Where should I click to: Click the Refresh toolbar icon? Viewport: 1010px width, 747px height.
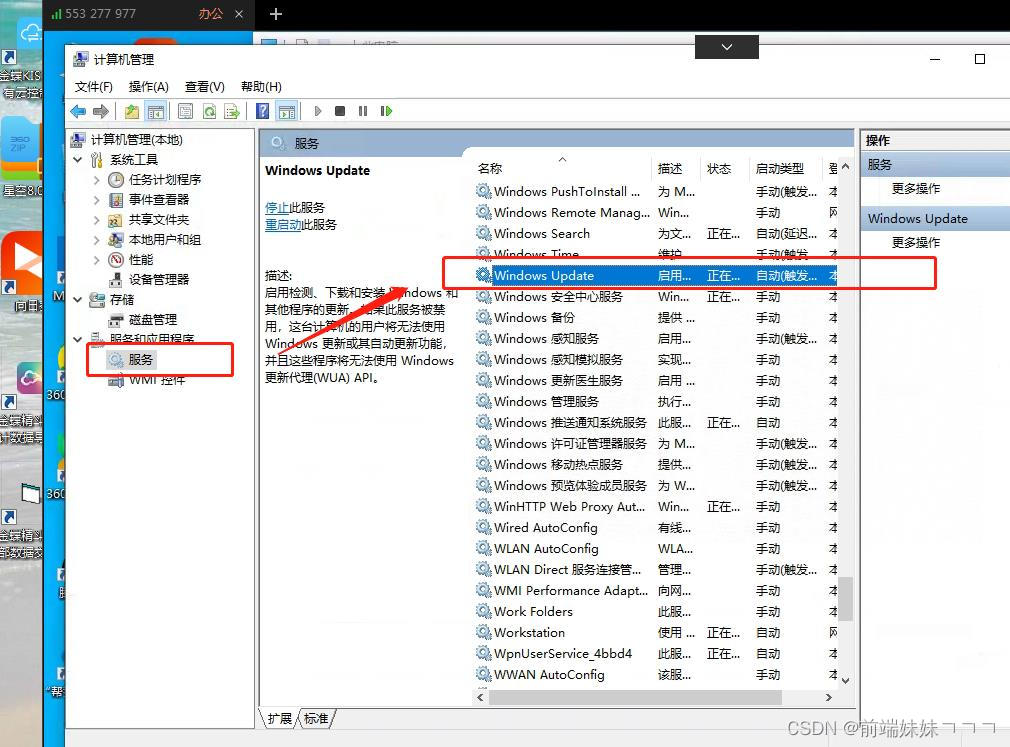pos(209,111)
